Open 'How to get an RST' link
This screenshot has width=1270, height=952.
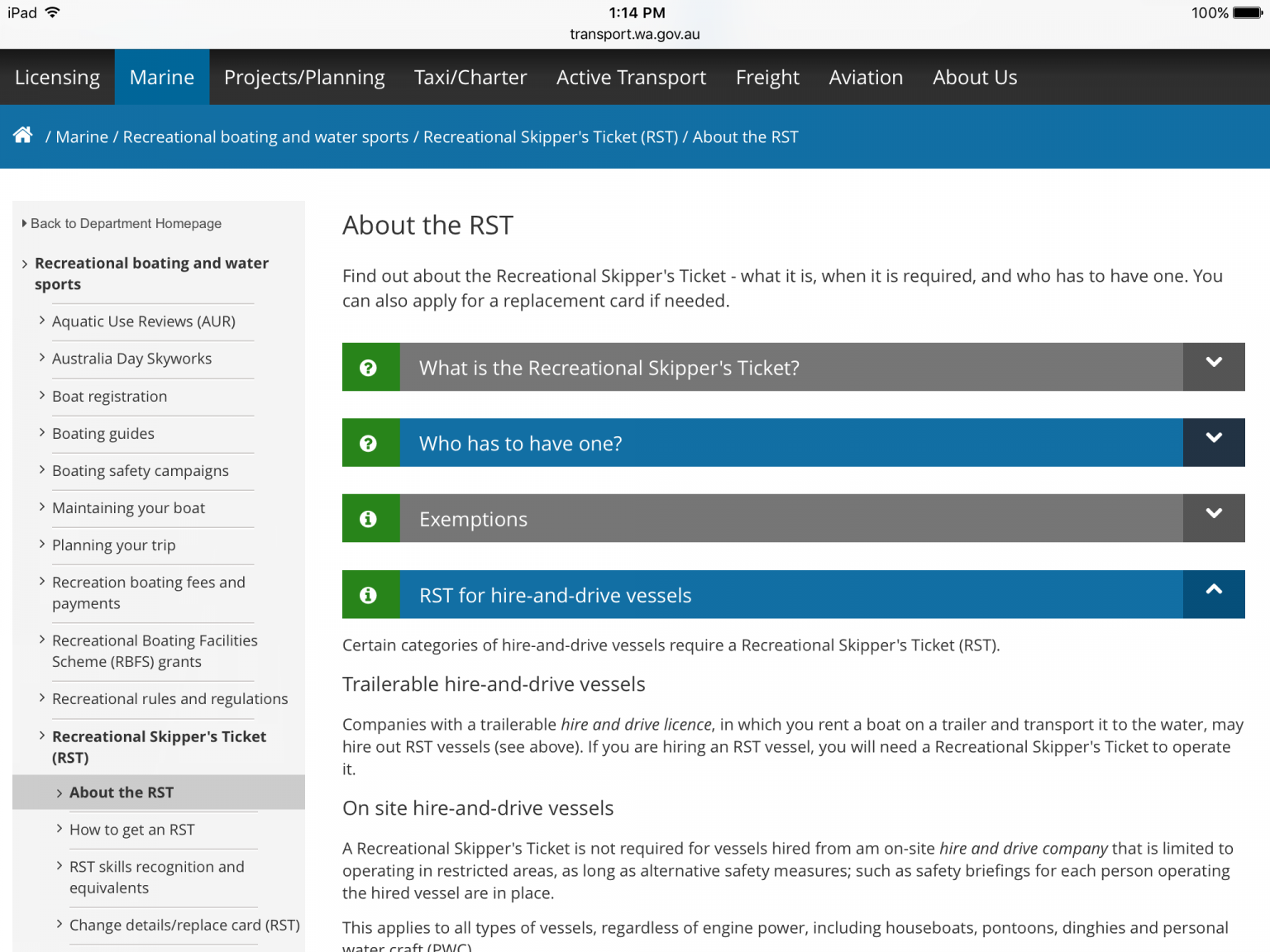(132, 830)
